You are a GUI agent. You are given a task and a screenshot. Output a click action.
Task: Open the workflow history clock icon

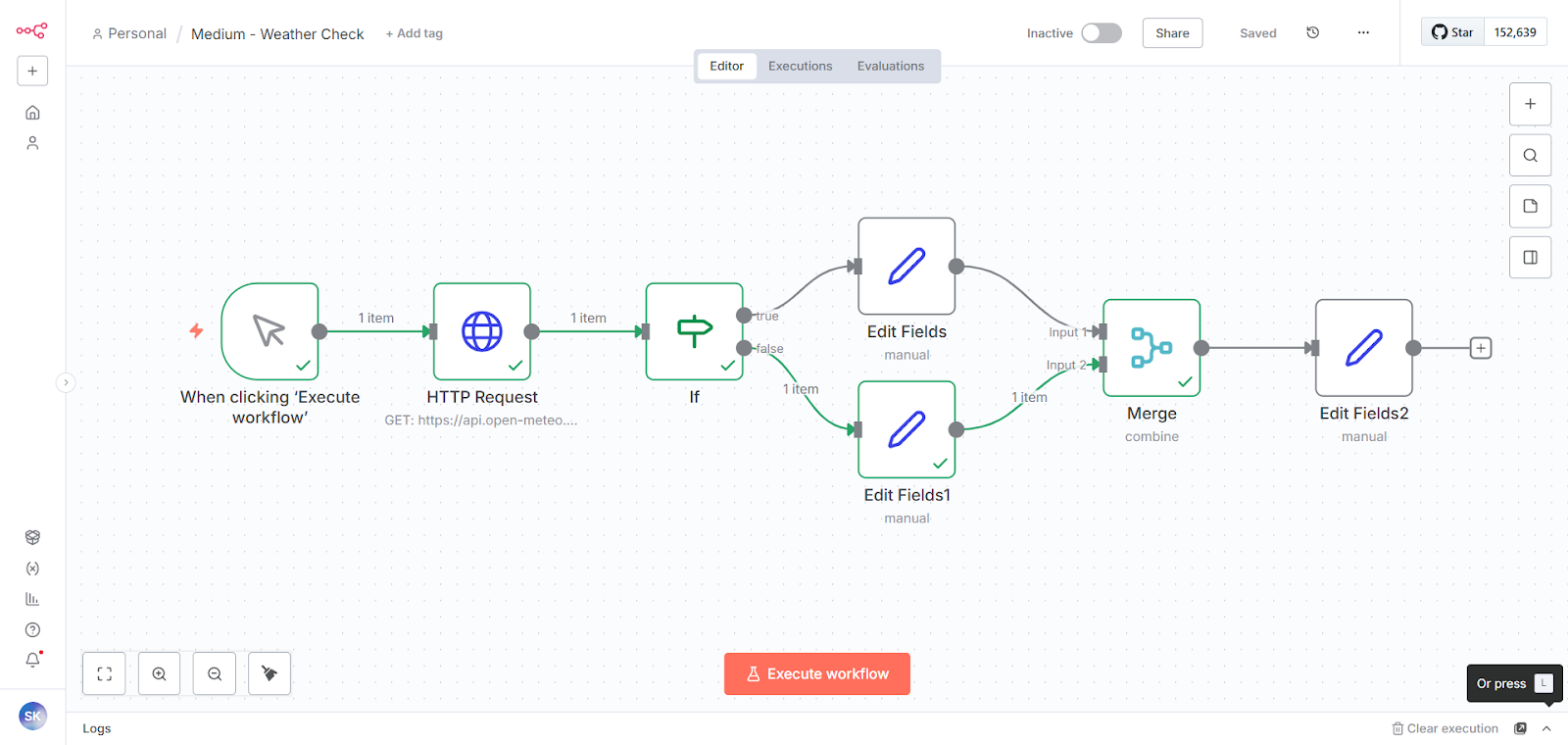(x=1313, y=32)
